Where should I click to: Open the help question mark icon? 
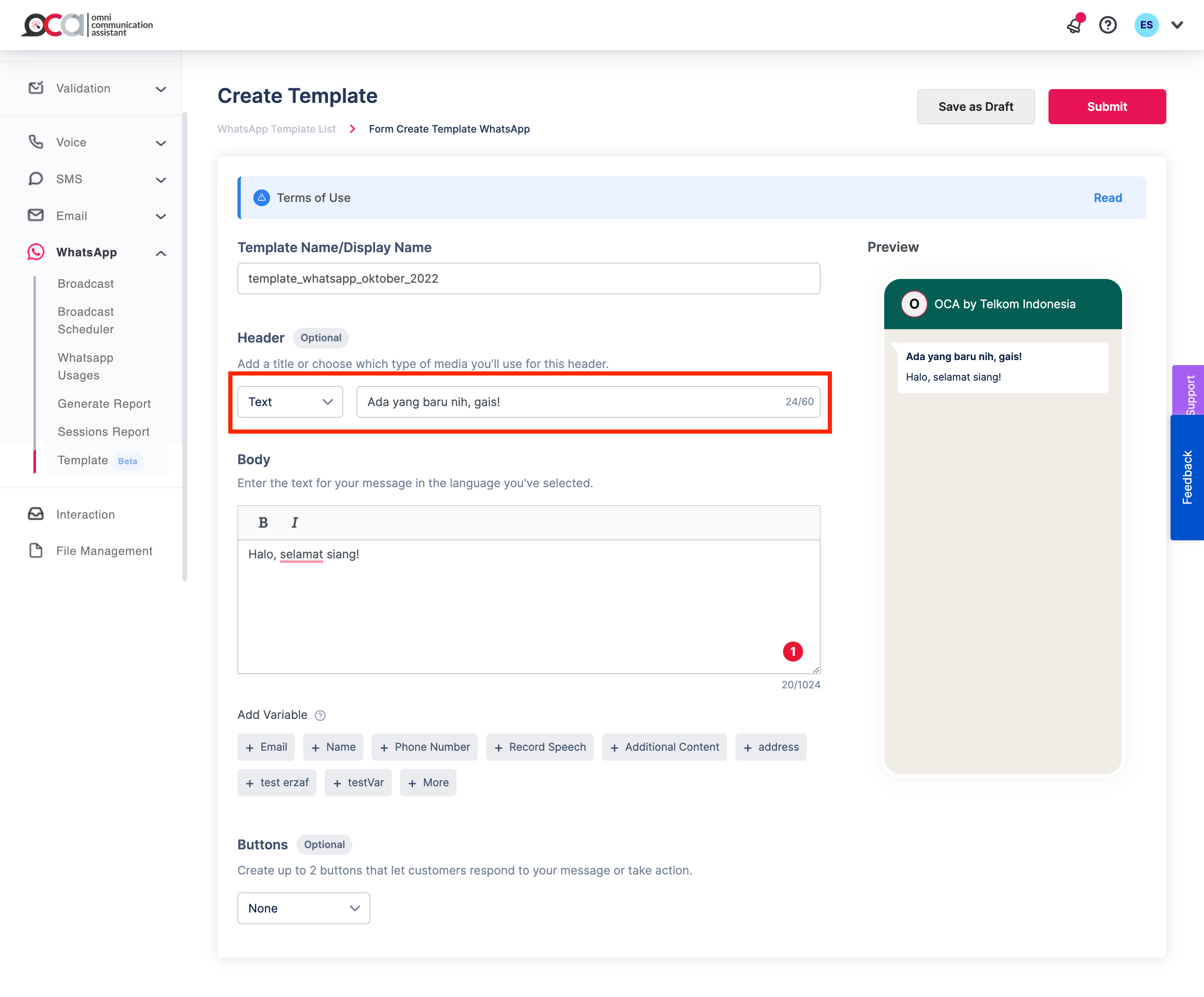tap(1108, 25)
